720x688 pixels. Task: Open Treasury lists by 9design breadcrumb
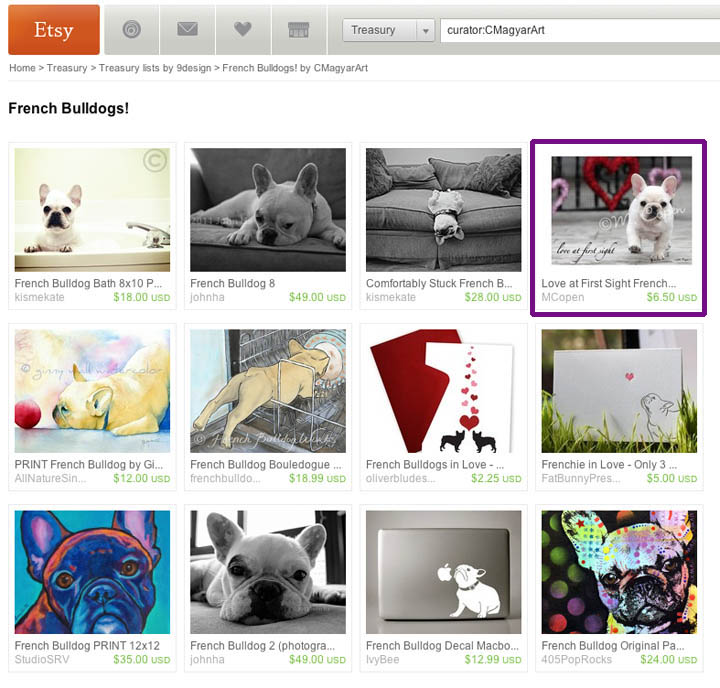[x=155, y=68]
